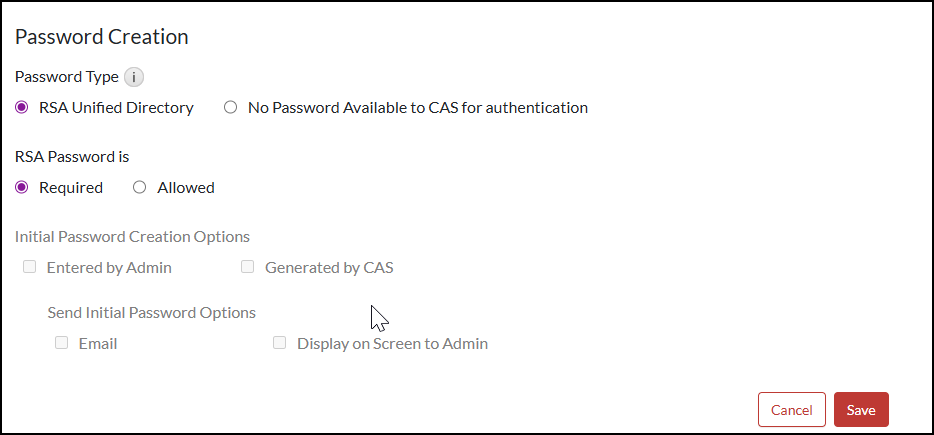Screen dimensions: 934x435
Task: Enable the Generated by CAS checkbox
Action: [x=248, y=267]
